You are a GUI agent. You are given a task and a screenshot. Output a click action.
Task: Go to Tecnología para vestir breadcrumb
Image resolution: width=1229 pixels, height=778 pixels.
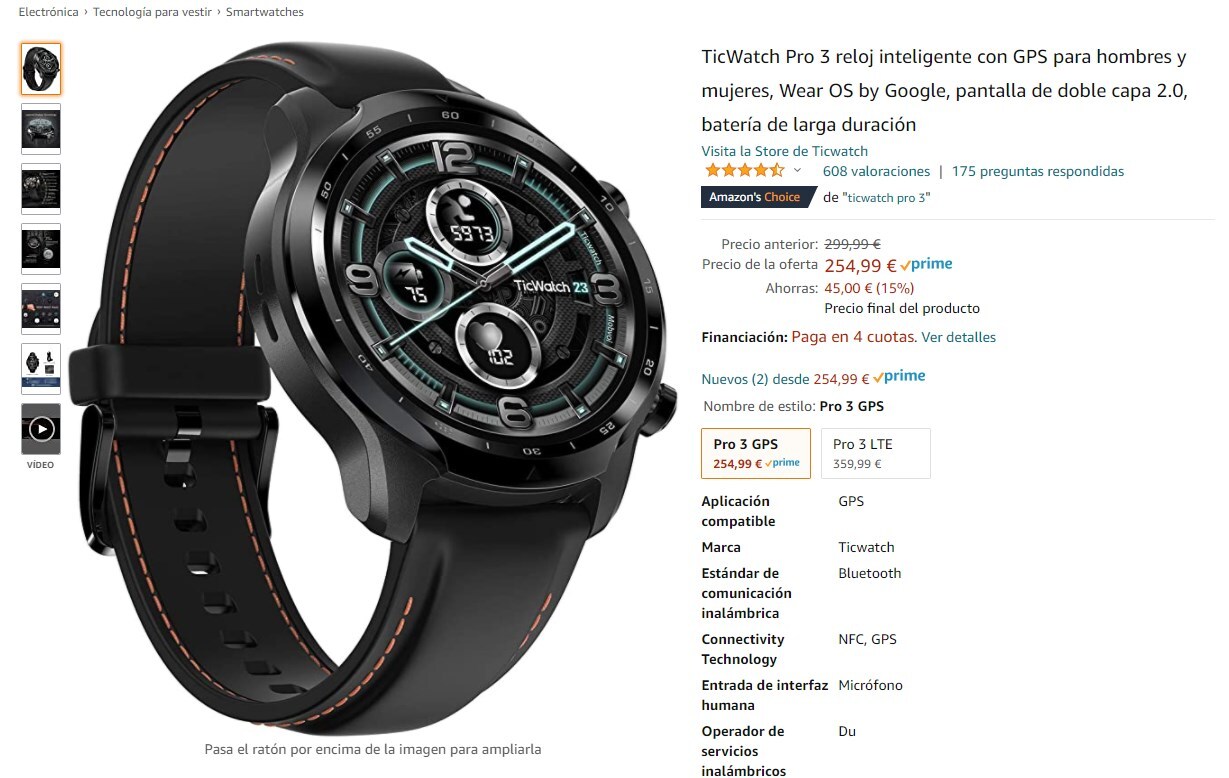pyautogui.click(x=152, y=12)
